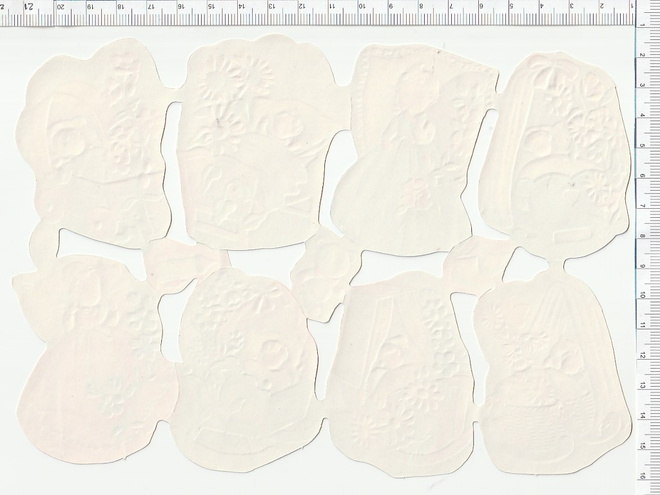Select the die-cut with the square stitched frame border
Viewport: 660px width, 495px height.
coord(415,149)
